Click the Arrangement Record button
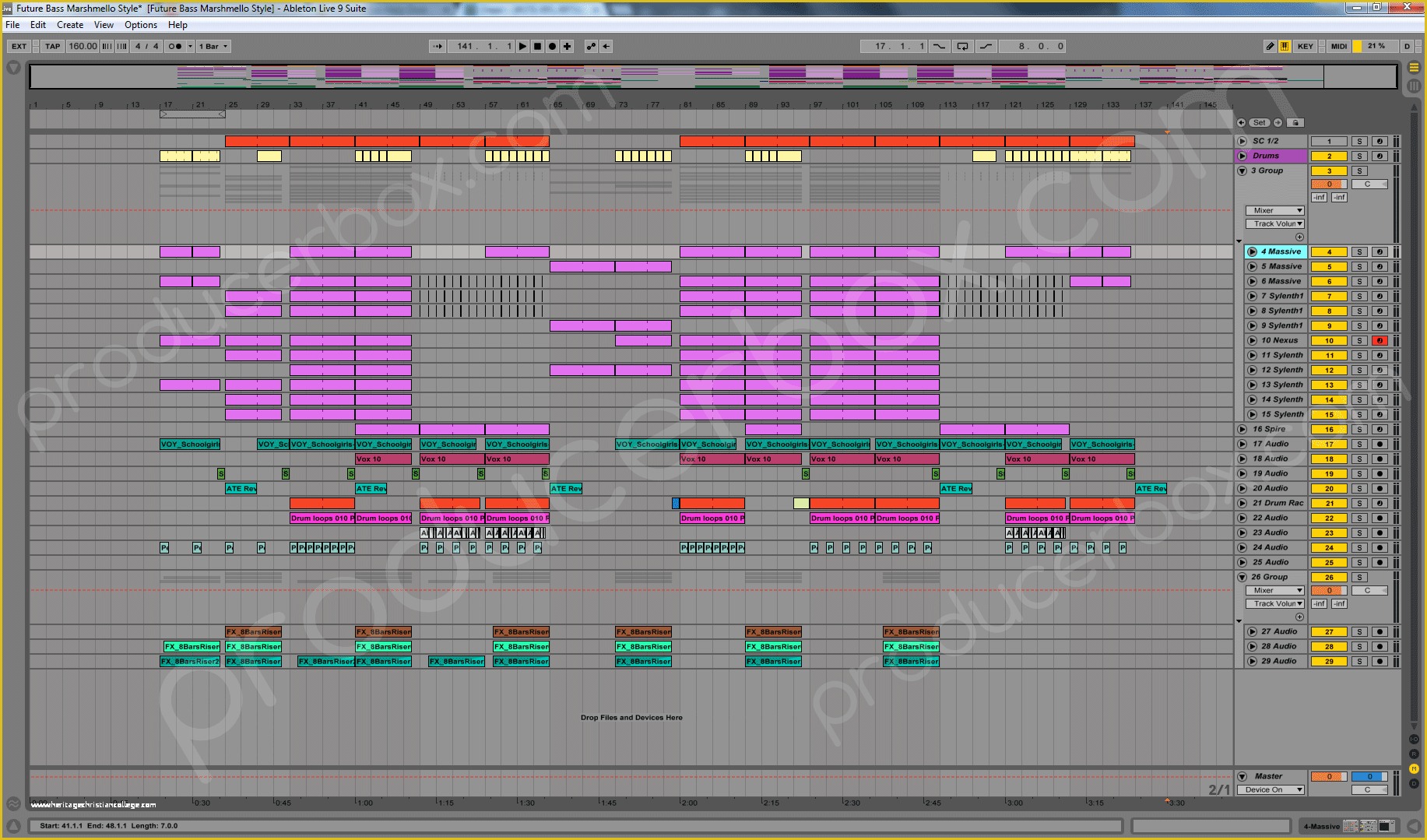 (x=552, y=46)
